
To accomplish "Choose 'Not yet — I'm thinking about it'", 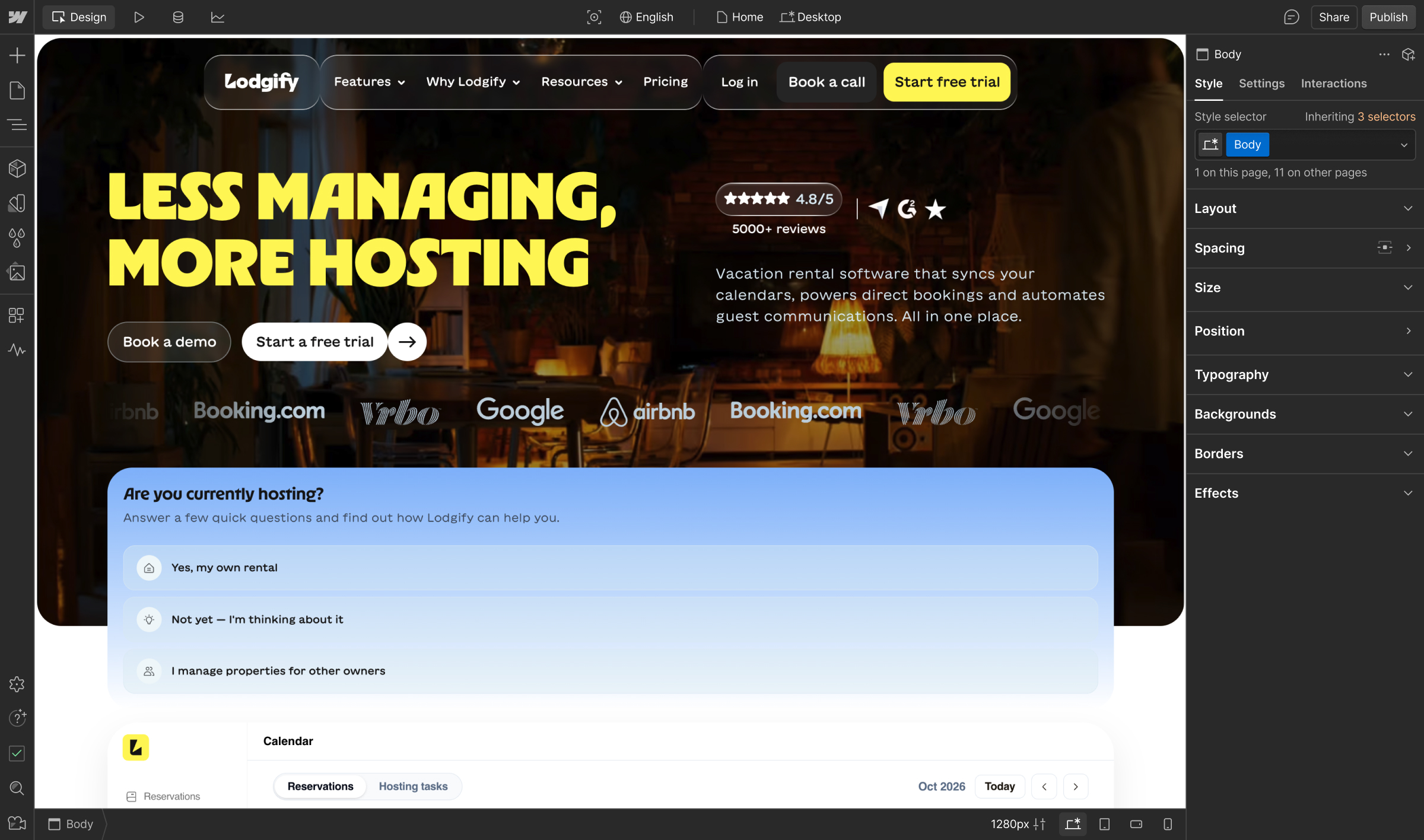I will [x=611, y=619].
